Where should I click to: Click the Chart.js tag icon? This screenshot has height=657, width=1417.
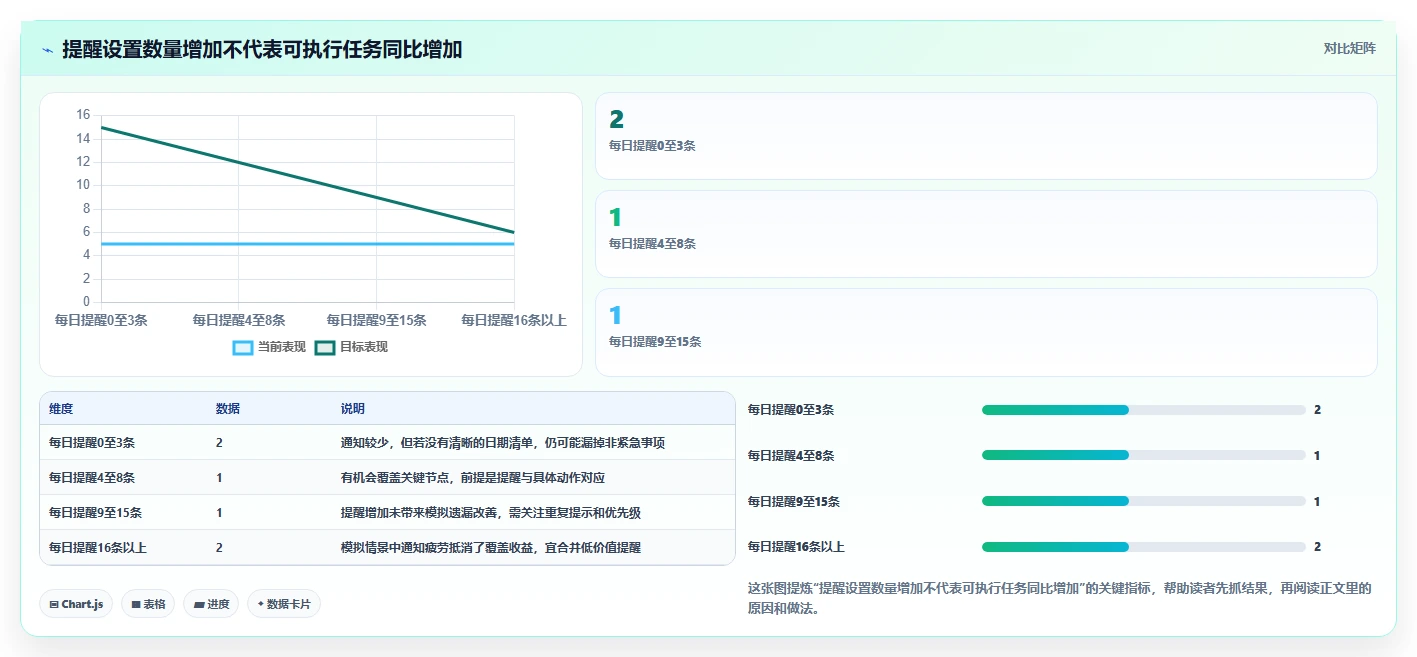point(54,604)
